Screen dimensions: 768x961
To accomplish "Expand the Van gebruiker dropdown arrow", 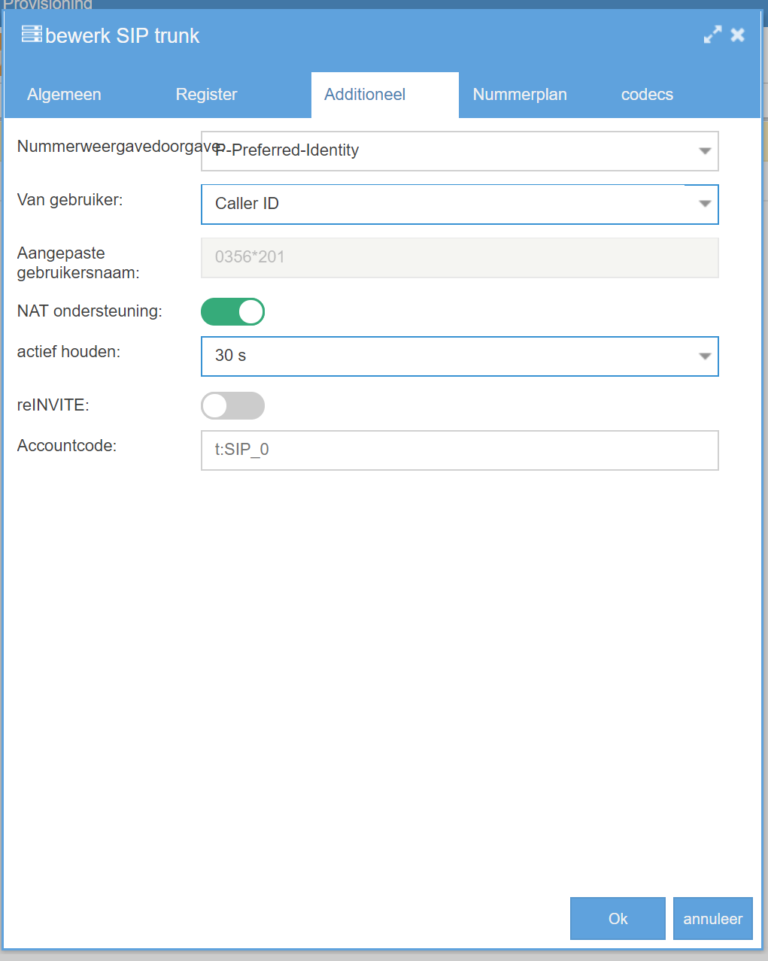I will (x=704, y=204).
